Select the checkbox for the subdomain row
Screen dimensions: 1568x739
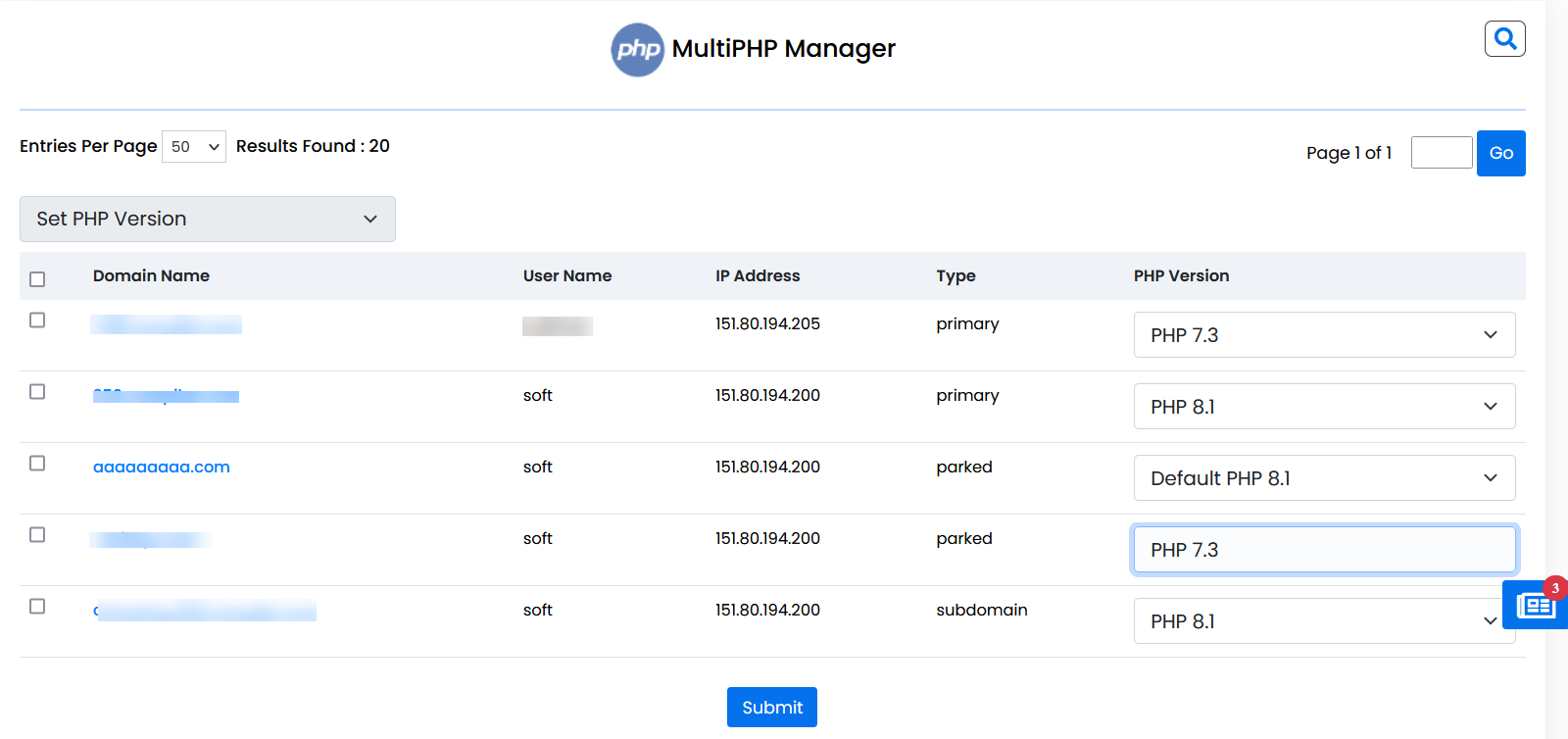pos(37,607)
